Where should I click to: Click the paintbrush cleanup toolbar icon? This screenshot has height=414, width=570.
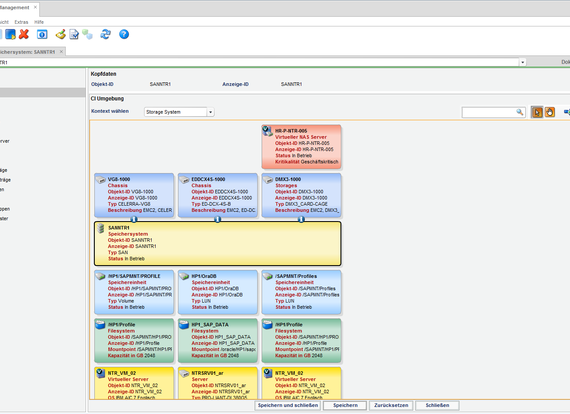coord(61,34)
